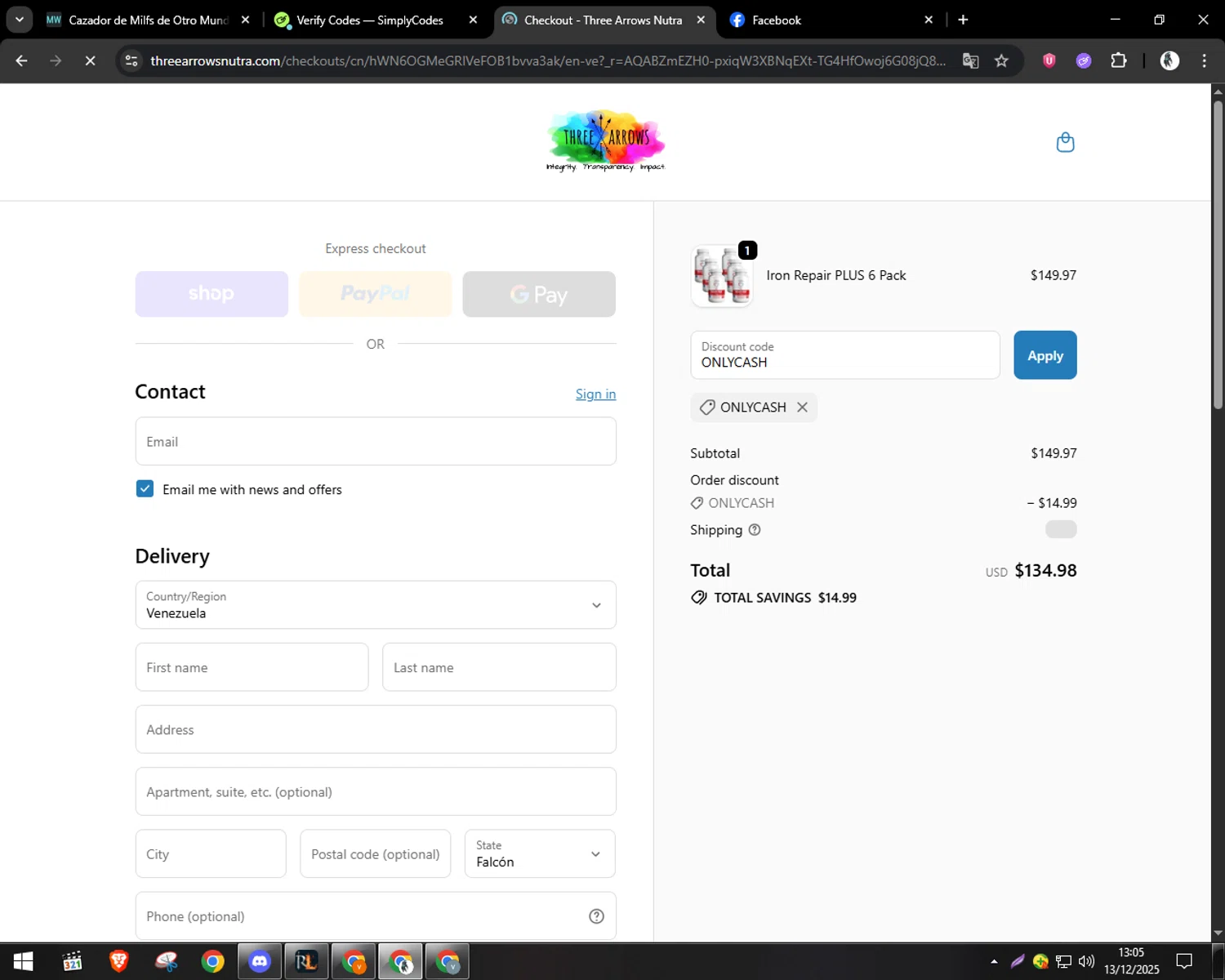1225x980 pixels.
Task: Remove the ONLYCASH discount tag
Action: pyautogui.click(x=802, y=407)
